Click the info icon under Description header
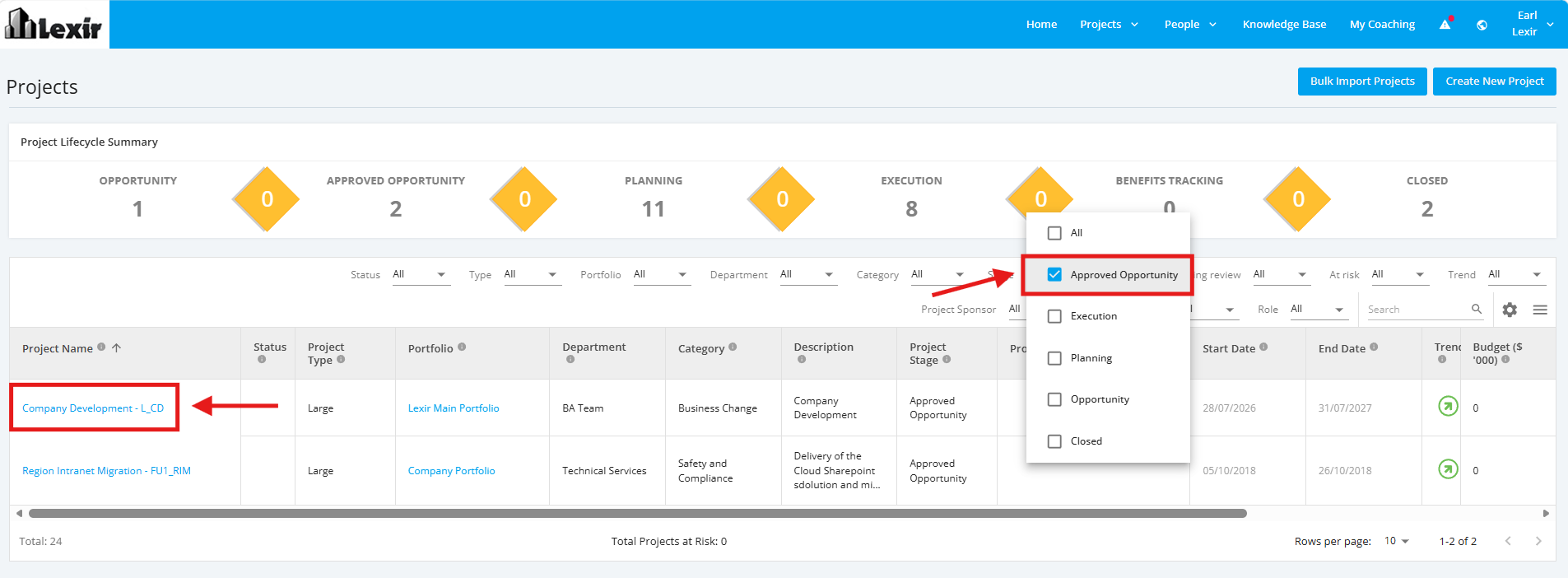Image resolution: width=1568 pixels, height=578 pixels. click(802, 359)
